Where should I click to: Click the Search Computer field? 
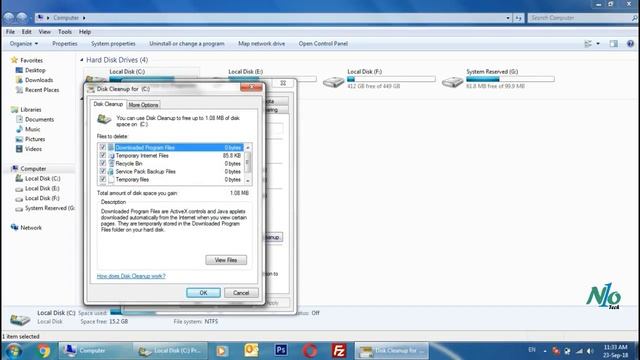[x=581, y=18]
